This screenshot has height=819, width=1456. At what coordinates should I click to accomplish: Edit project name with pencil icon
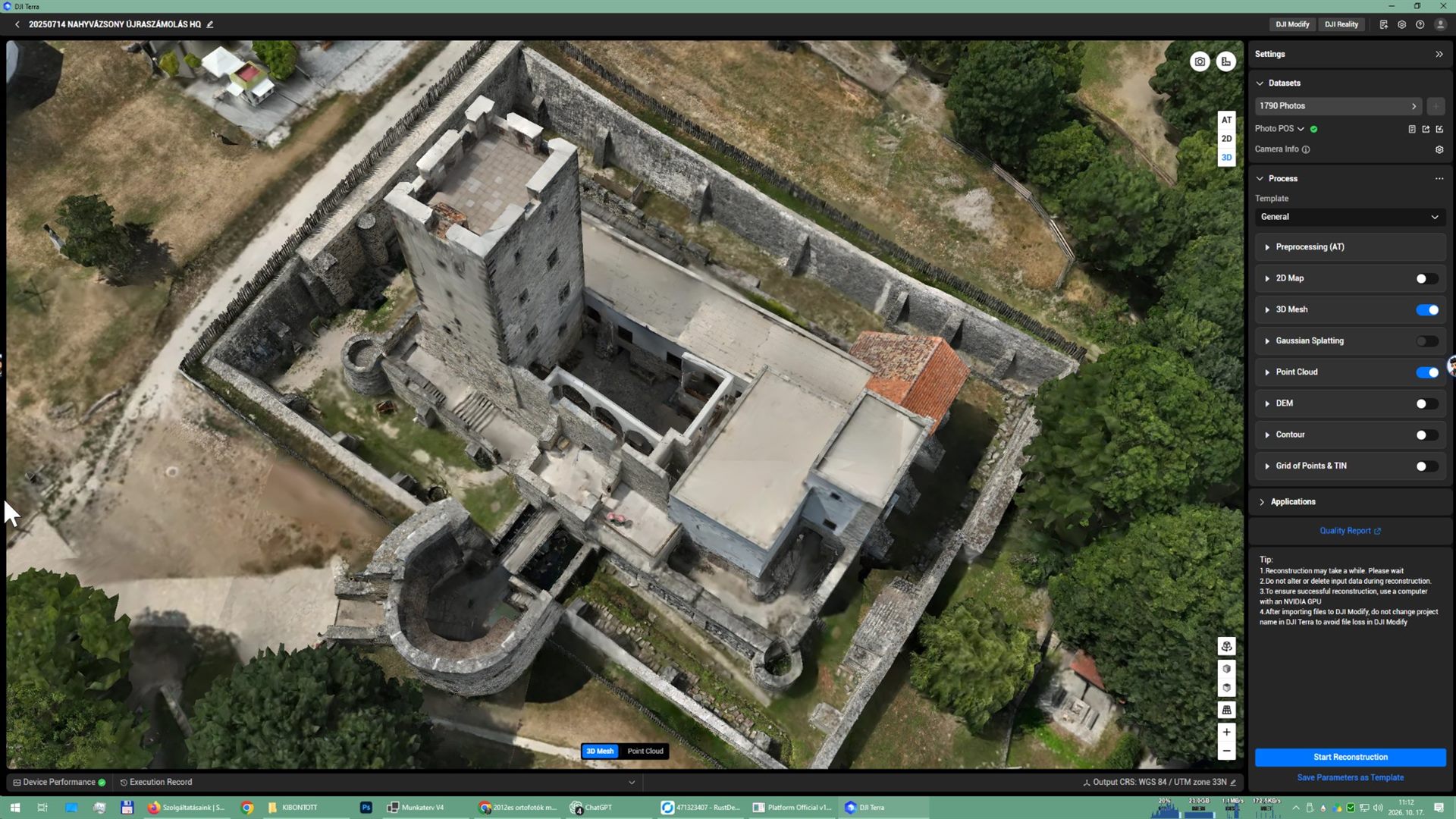(210, 24)
